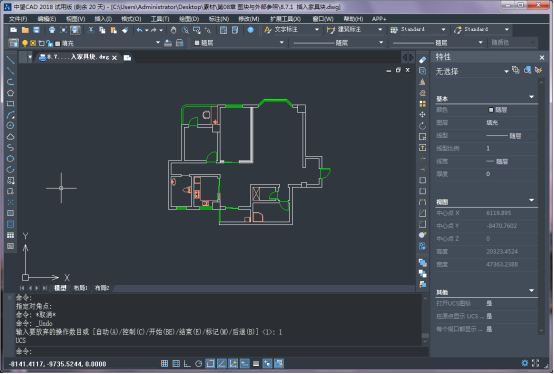Screen dimensions: 554x374
Task: Select the Revision cloud tool
Action: click(x=10, y=137)
